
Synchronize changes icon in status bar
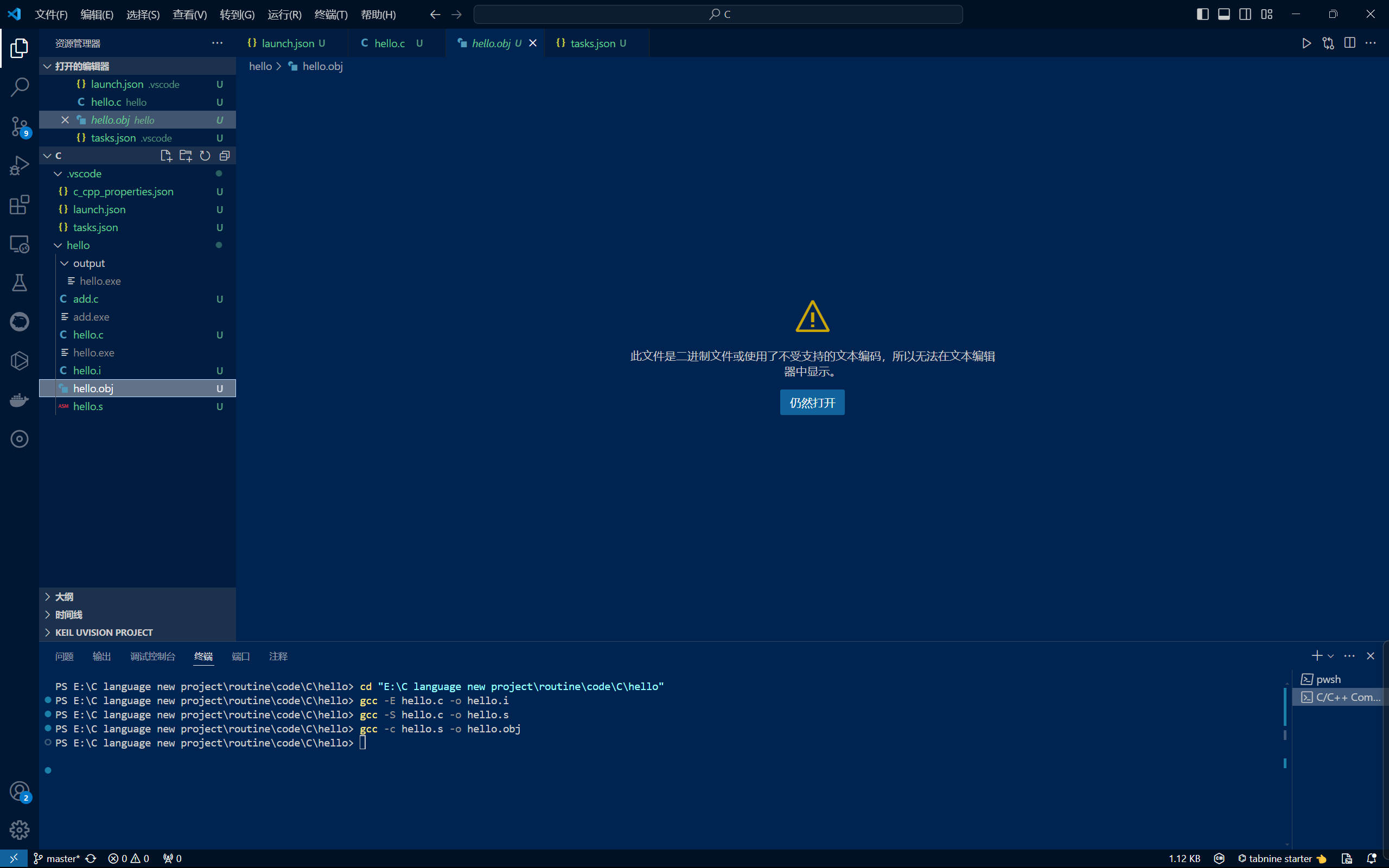(91, 858)
